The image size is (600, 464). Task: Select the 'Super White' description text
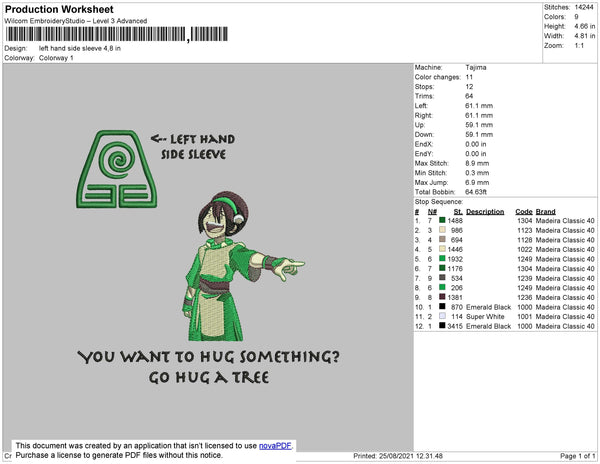click(485, 317)
